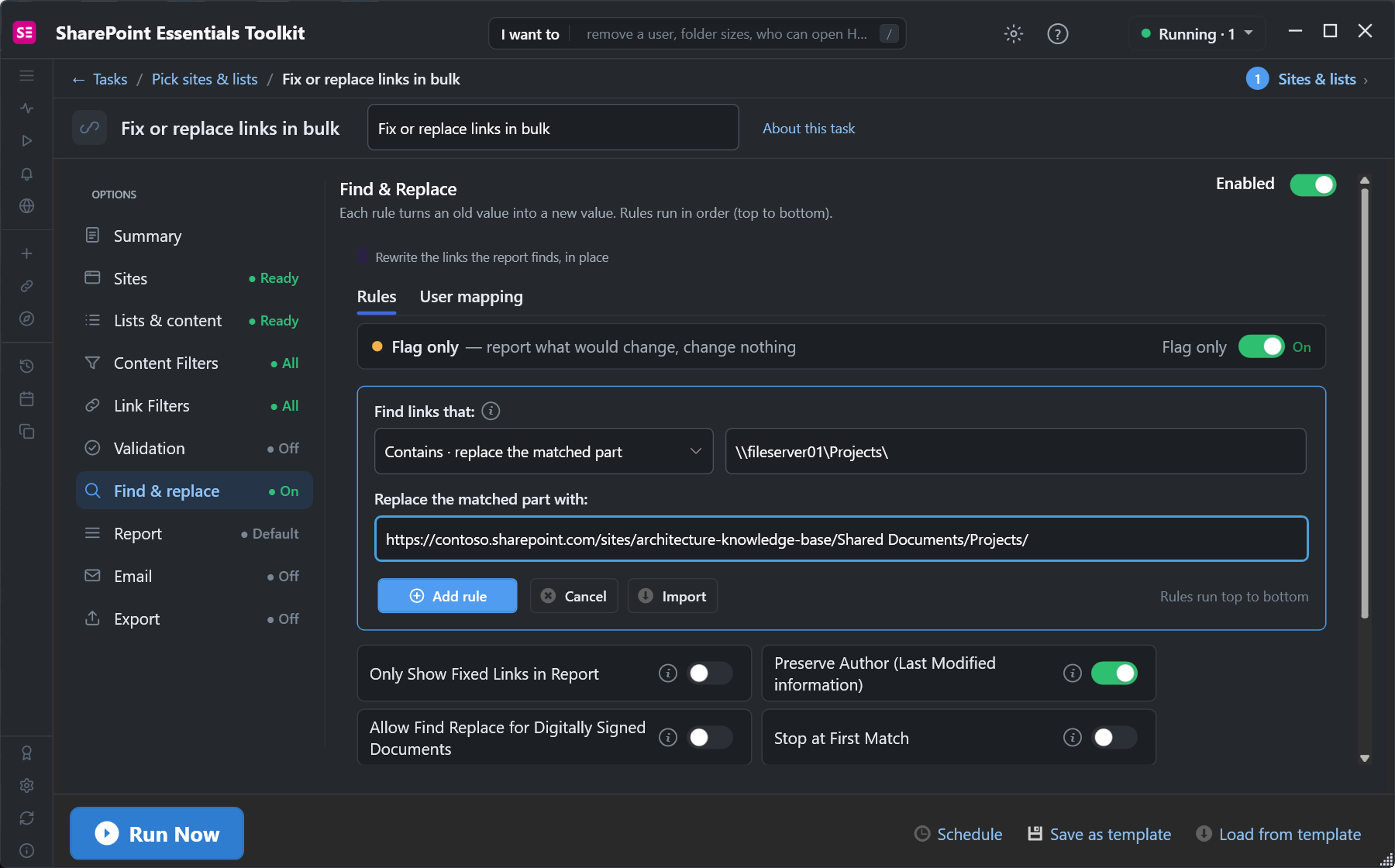Open the Summary option

coord(195,236)
